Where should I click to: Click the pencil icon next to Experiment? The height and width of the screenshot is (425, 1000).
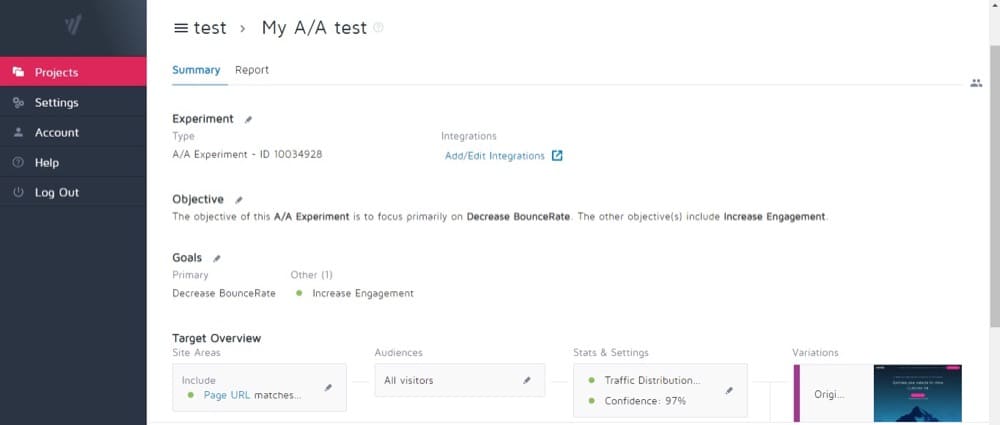[x=249, y=119]
